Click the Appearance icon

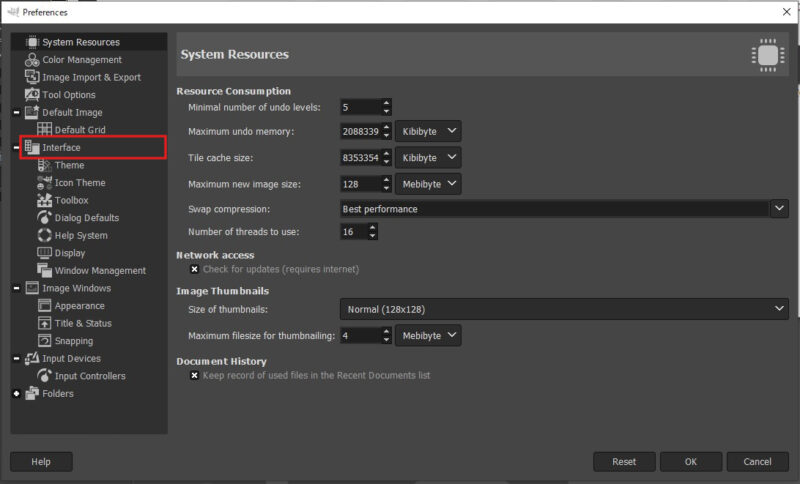click(x=44, y=305)
